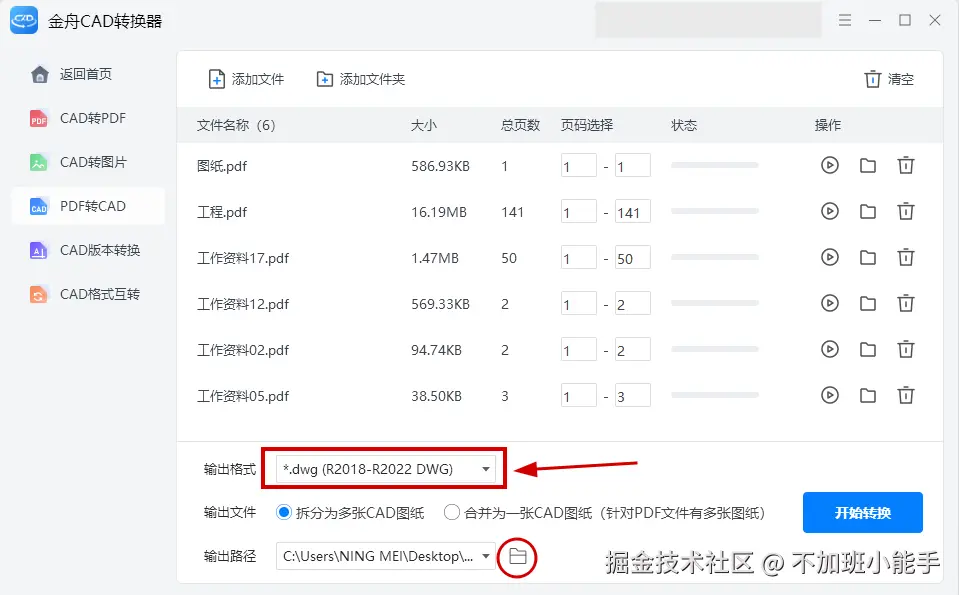
Task: Click end page field for 工作资料02.pdf
Action: [632, 350]
